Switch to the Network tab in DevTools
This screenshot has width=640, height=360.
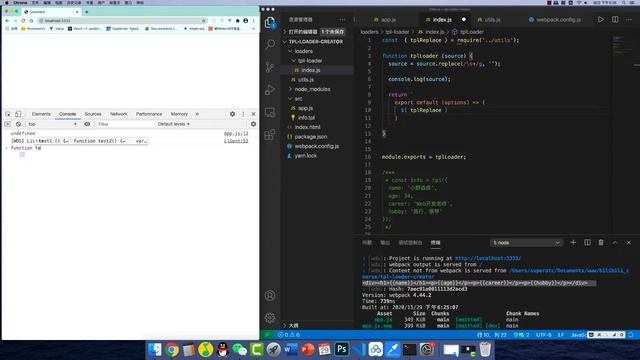119,114
